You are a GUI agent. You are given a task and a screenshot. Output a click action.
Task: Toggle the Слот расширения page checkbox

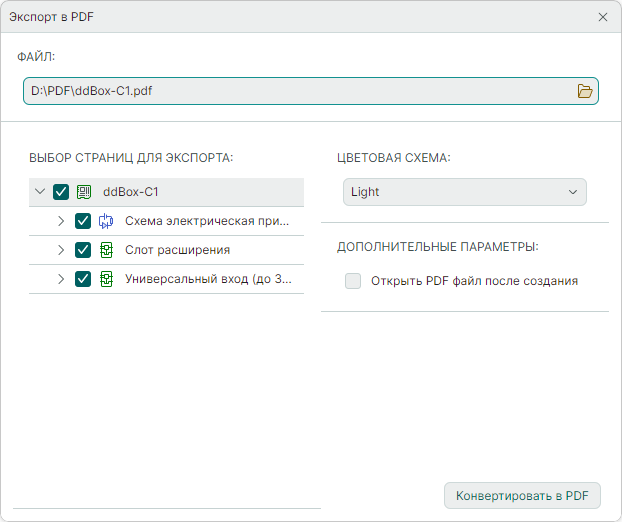tap(83, 250)
